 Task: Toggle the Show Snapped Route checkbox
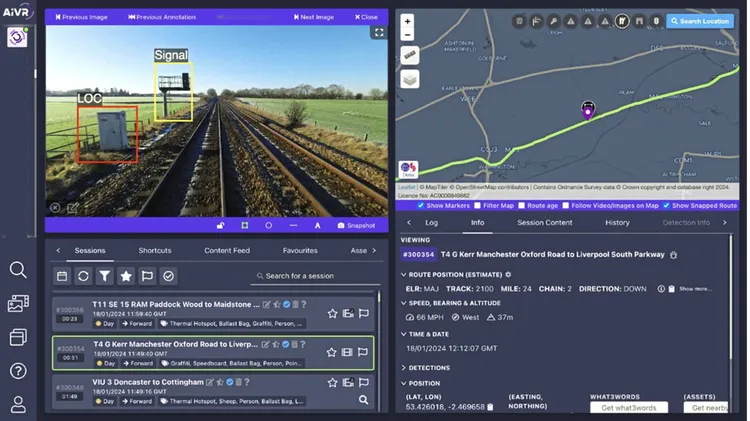click(666, 205)
